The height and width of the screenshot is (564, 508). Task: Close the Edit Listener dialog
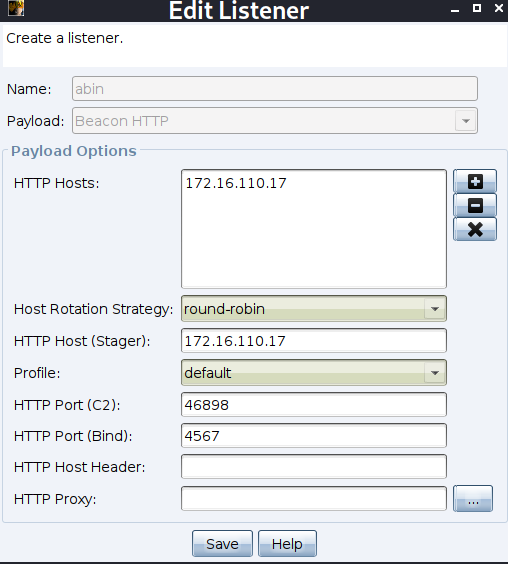point(499,8)
